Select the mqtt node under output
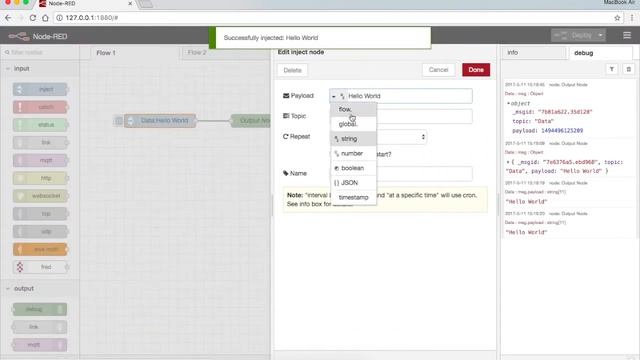 point(40,345)
